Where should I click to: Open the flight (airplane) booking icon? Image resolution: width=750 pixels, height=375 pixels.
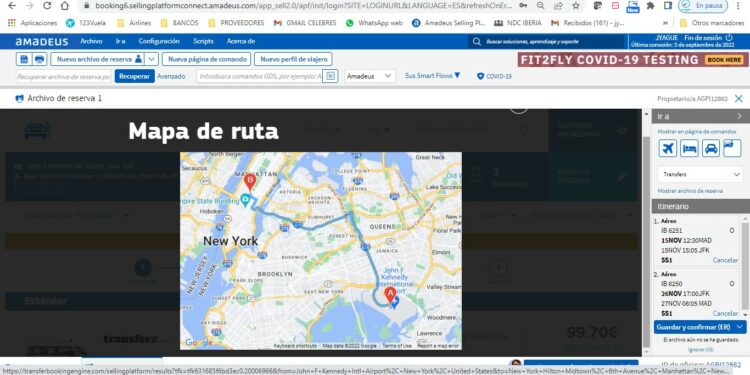coord(667,148)
